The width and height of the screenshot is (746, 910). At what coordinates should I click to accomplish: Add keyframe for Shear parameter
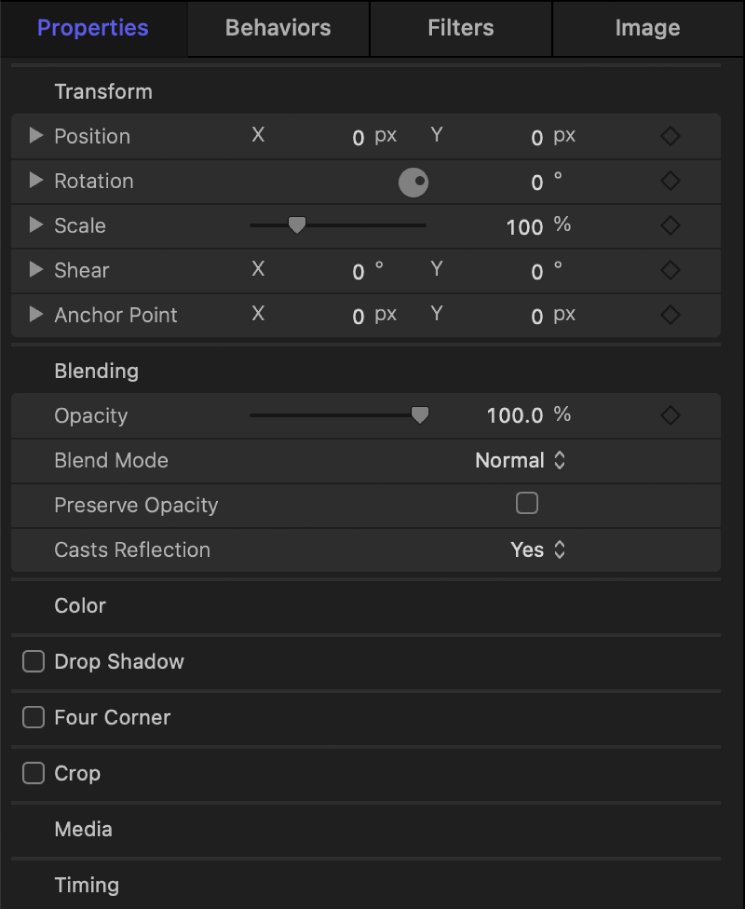(669, 270)
